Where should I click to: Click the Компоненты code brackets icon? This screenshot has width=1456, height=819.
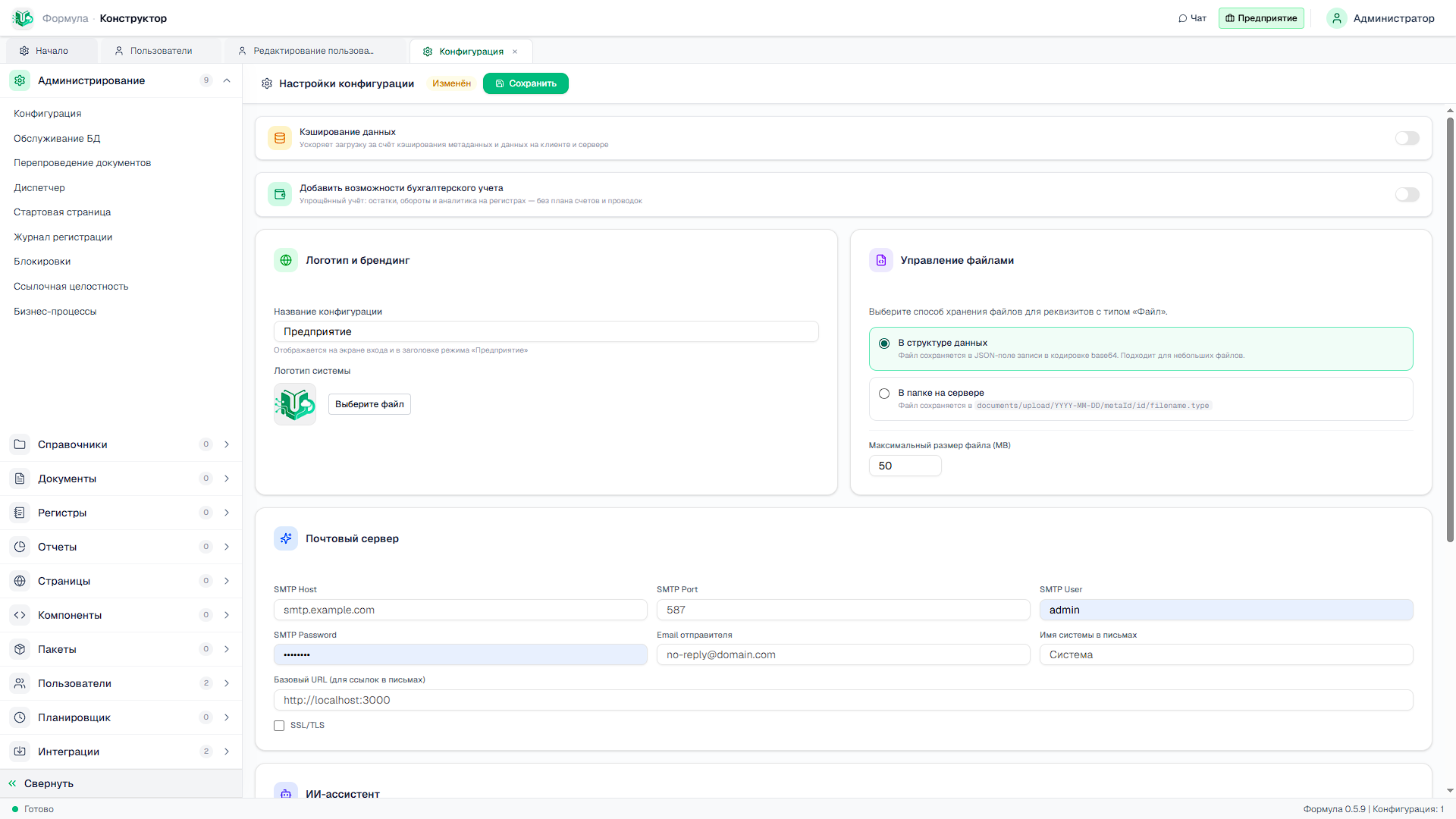coord(20,615)
